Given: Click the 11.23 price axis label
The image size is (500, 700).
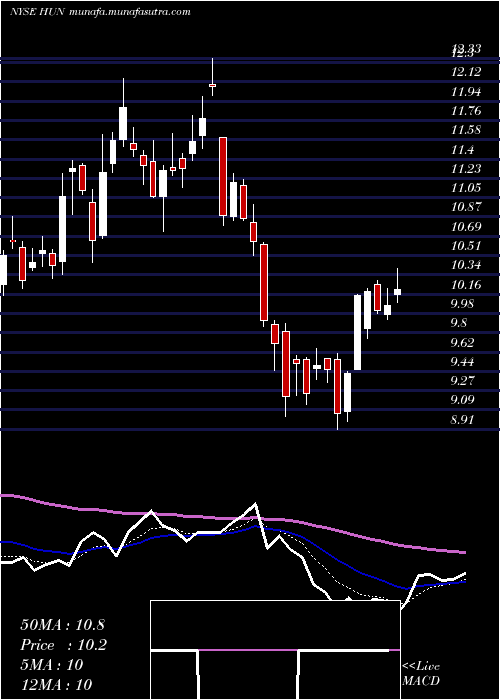Looking at the screenshot, I should [466, 168].
